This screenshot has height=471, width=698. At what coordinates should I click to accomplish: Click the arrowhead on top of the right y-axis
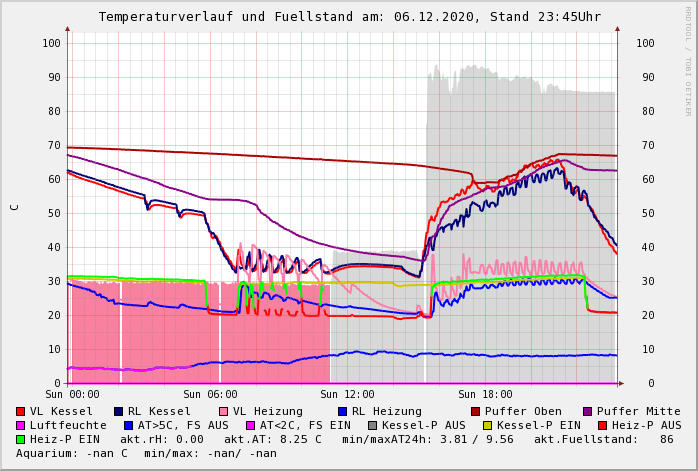617,29
